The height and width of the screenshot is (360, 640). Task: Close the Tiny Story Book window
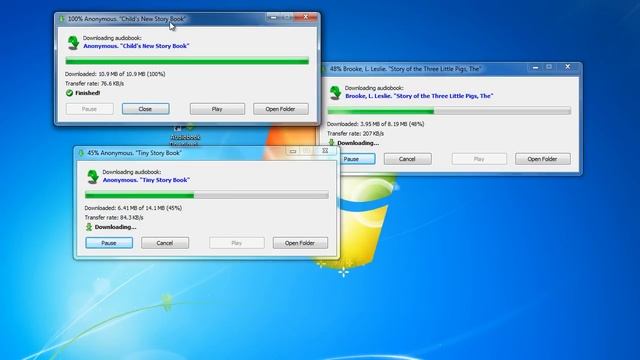click(x=325, y=151)
